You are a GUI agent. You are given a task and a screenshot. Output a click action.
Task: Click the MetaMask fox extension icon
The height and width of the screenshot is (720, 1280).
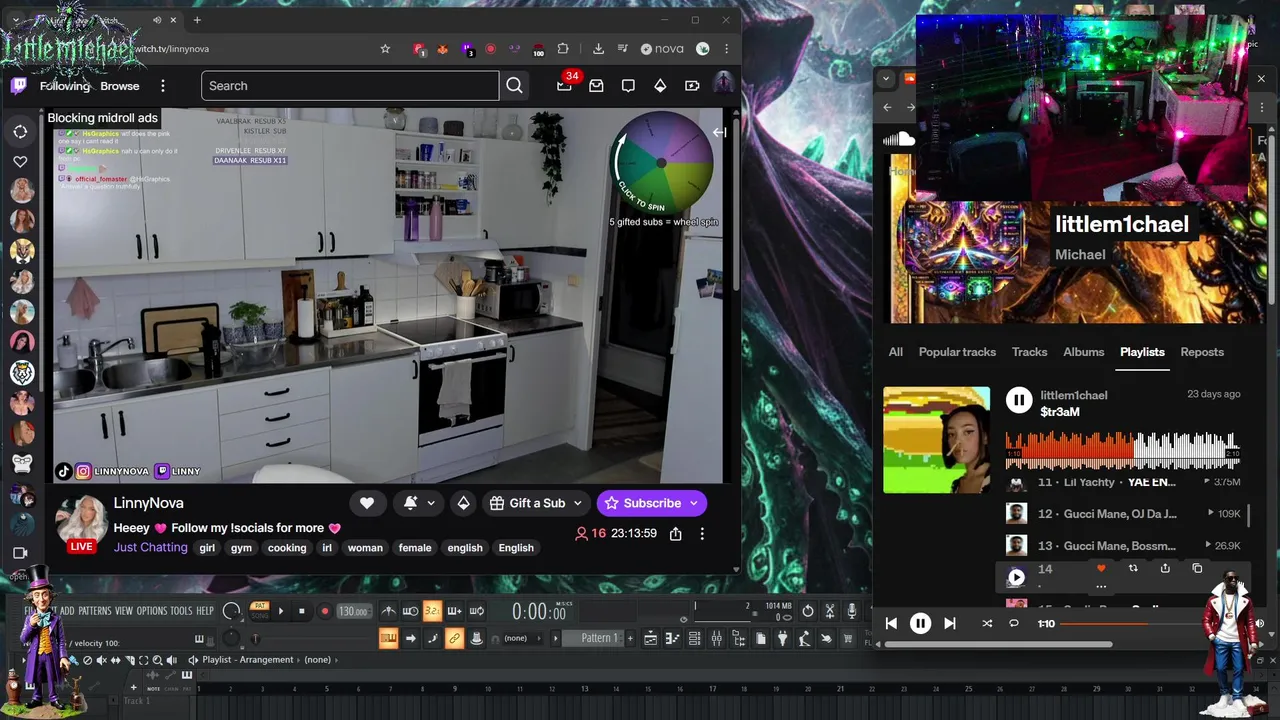(443, 48)
